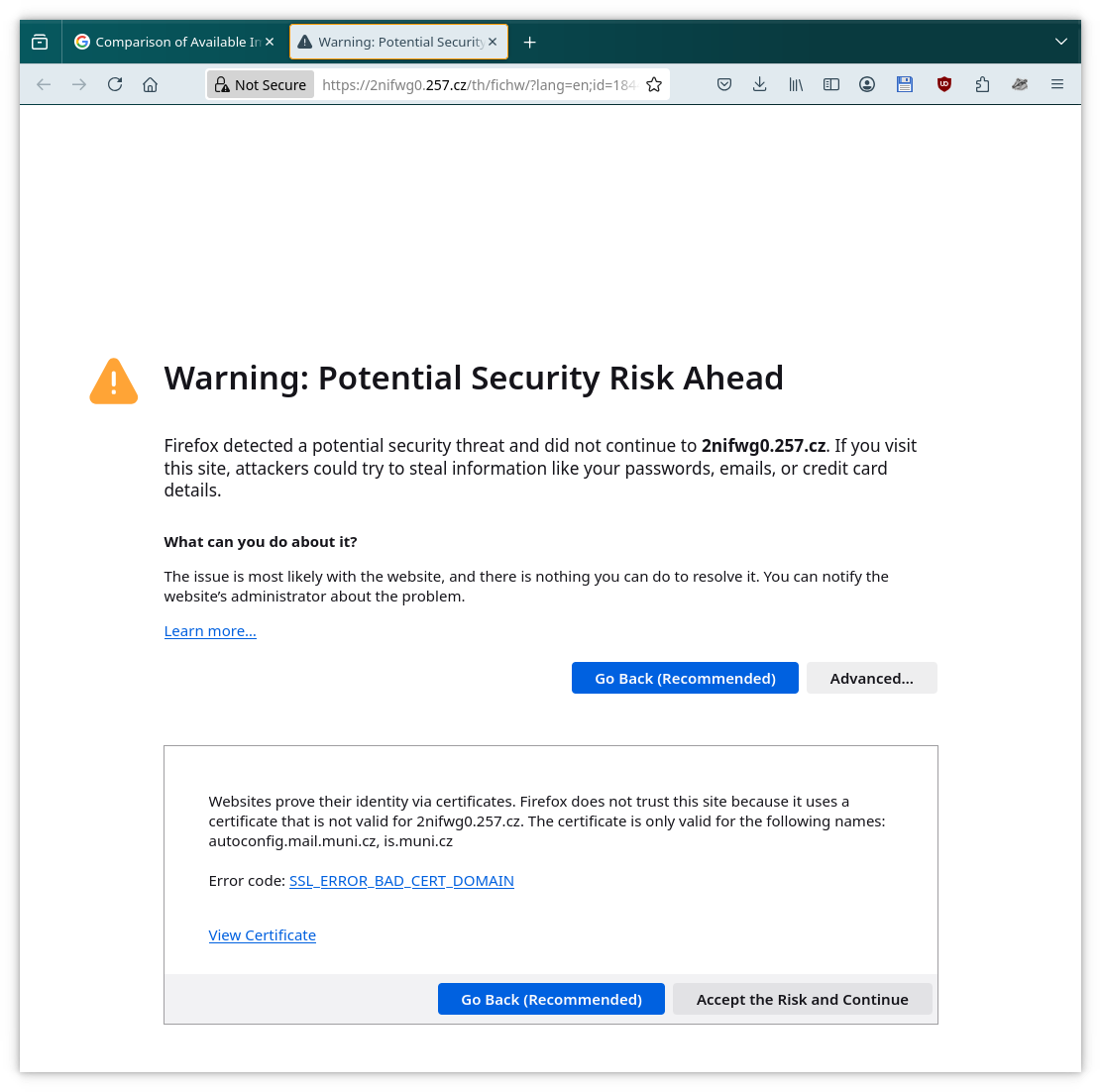Follow the View Certificate link
1101x1092 pixels.
pyautogui.click(x=262, y=935)
